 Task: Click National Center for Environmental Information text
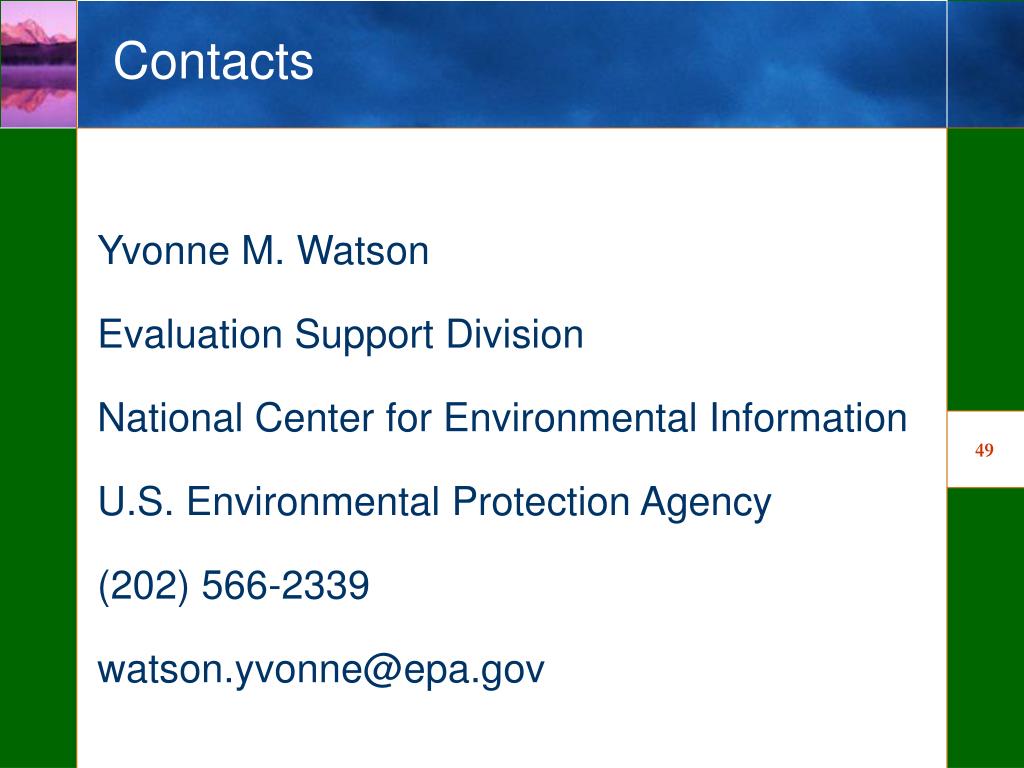[502, 418]
